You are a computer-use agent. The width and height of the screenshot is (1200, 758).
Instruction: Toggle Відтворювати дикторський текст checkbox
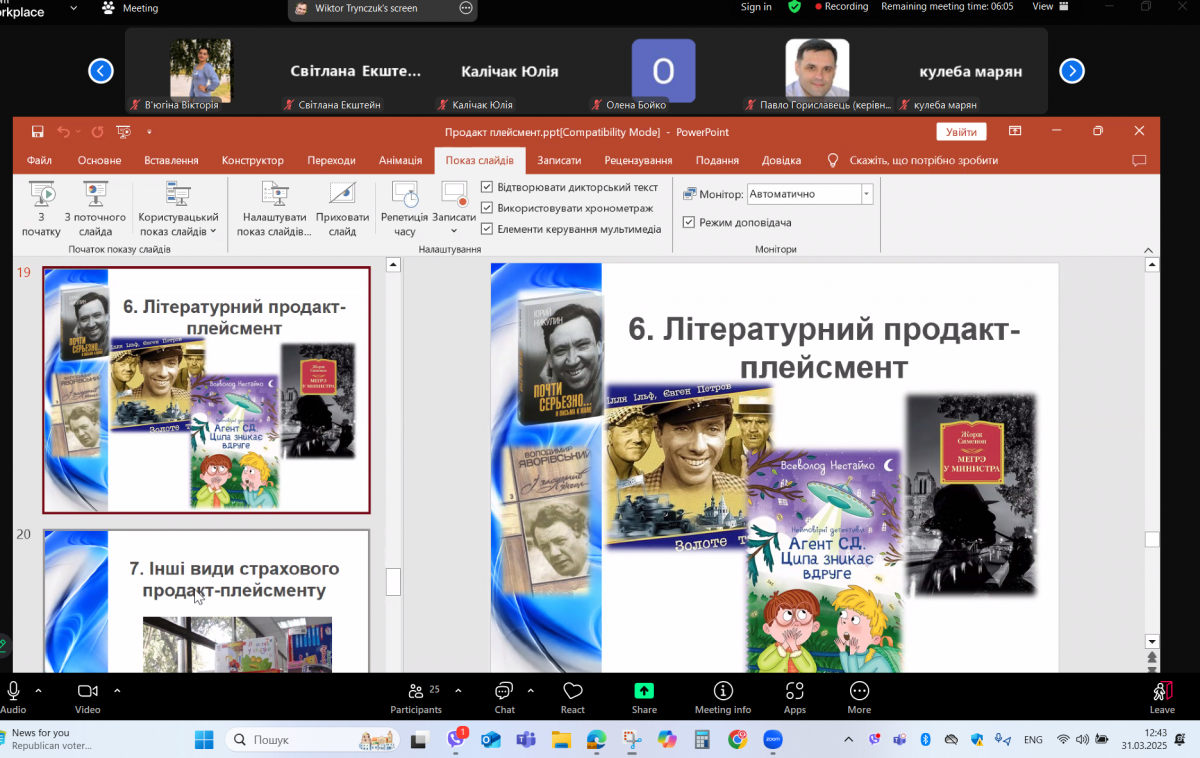coord(487,187)
